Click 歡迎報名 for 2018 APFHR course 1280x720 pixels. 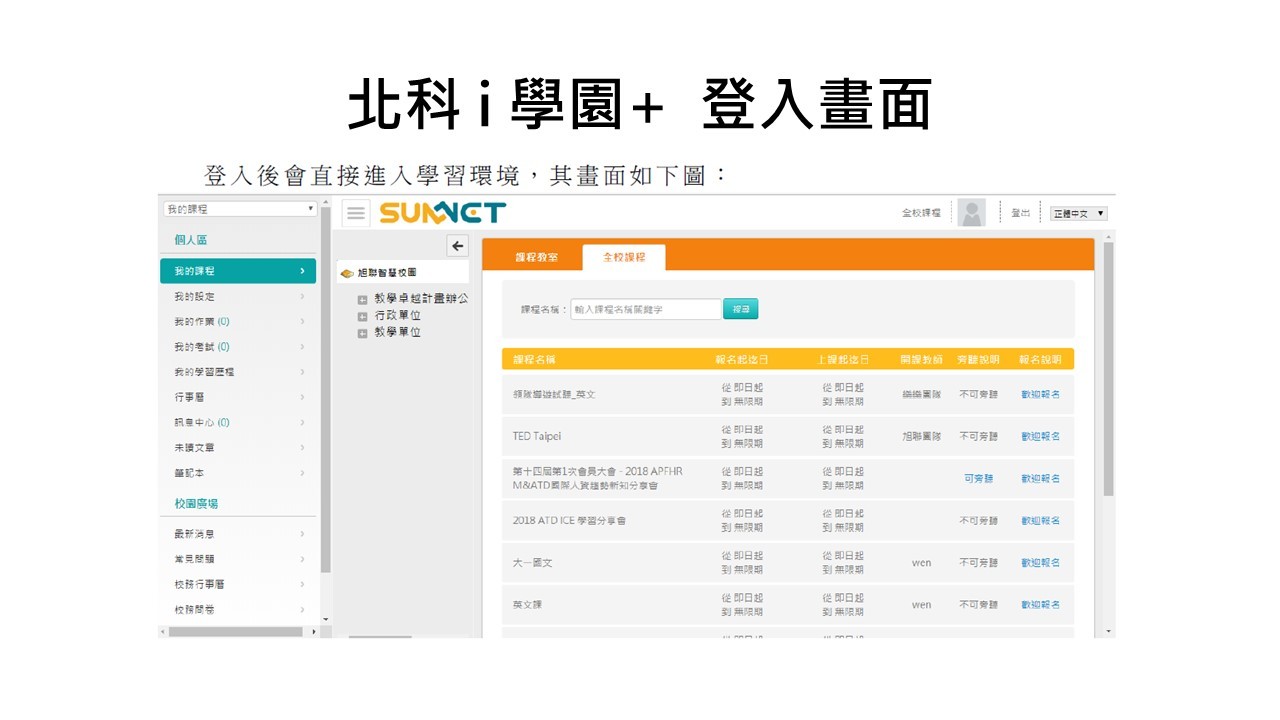[x=1040, y=478]
